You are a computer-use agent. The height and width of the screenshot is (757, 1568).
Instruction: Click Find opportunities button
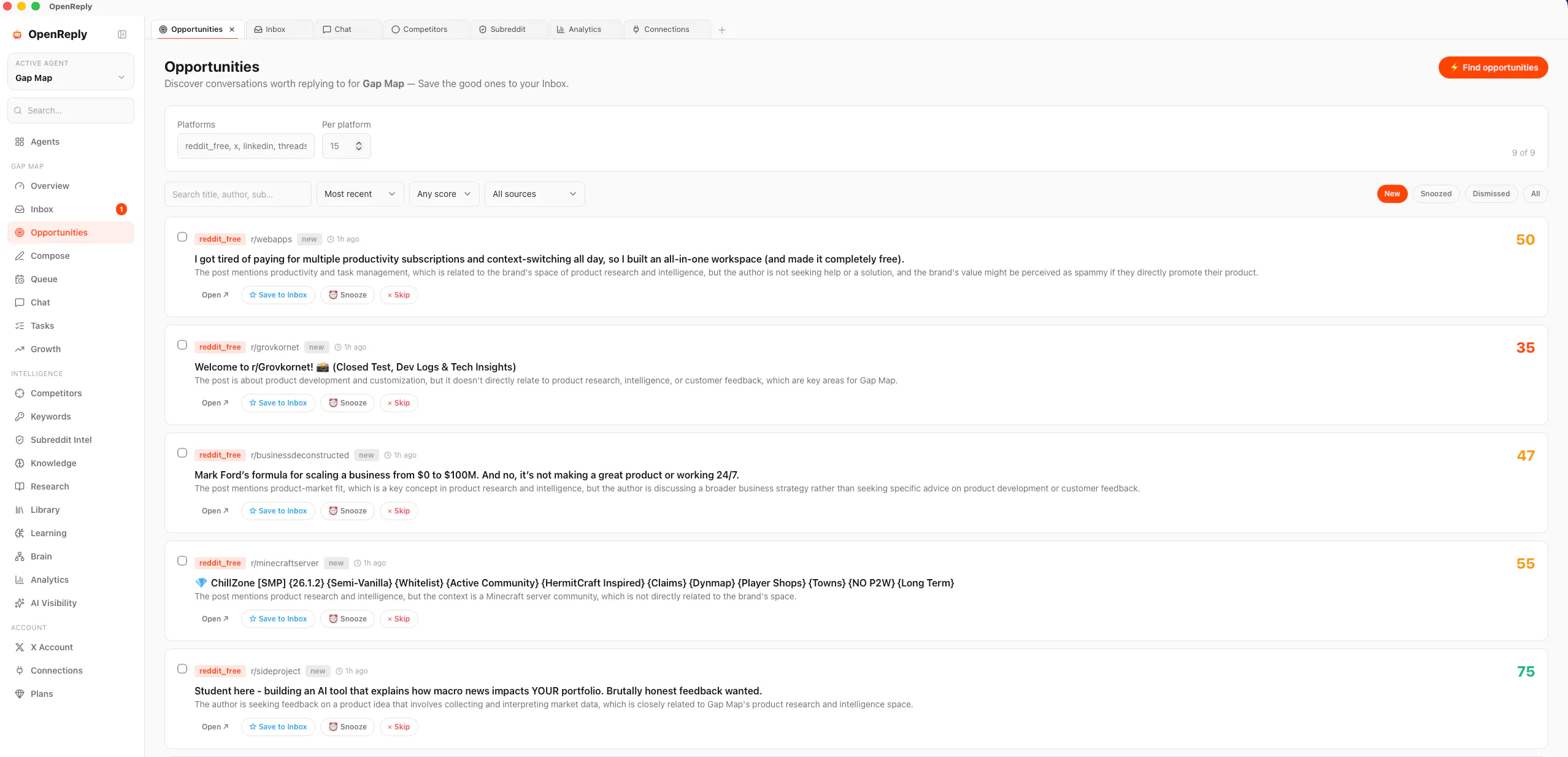tap(1493, 67)
